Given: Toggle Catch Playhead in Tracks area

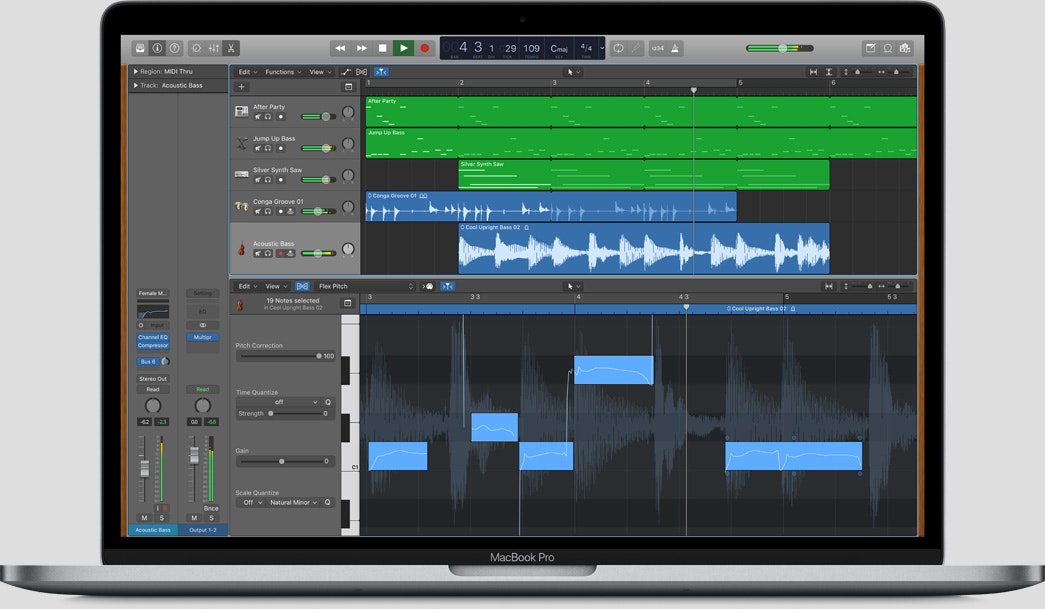Looking at the screenshot, I should click(x=381, y=72).
